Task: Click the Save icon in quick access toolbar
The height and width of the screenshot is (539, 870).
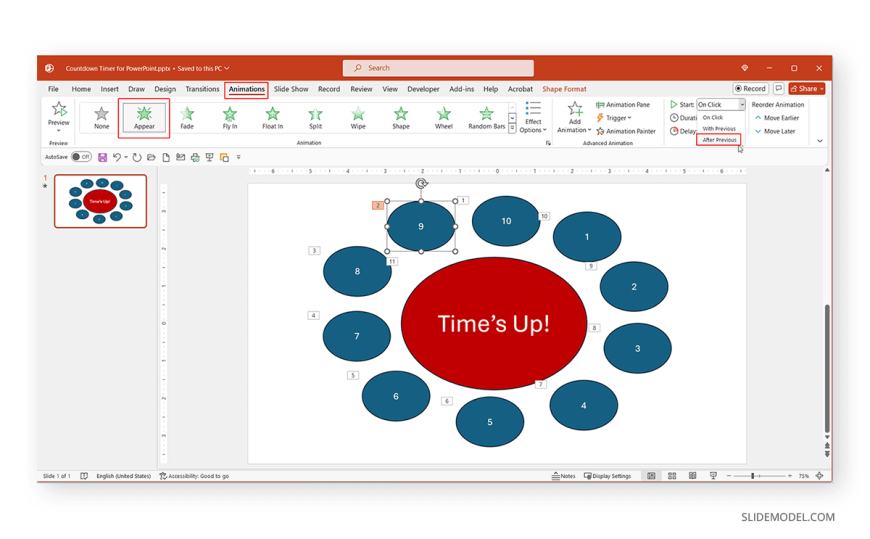Action: tap(102, 158)
